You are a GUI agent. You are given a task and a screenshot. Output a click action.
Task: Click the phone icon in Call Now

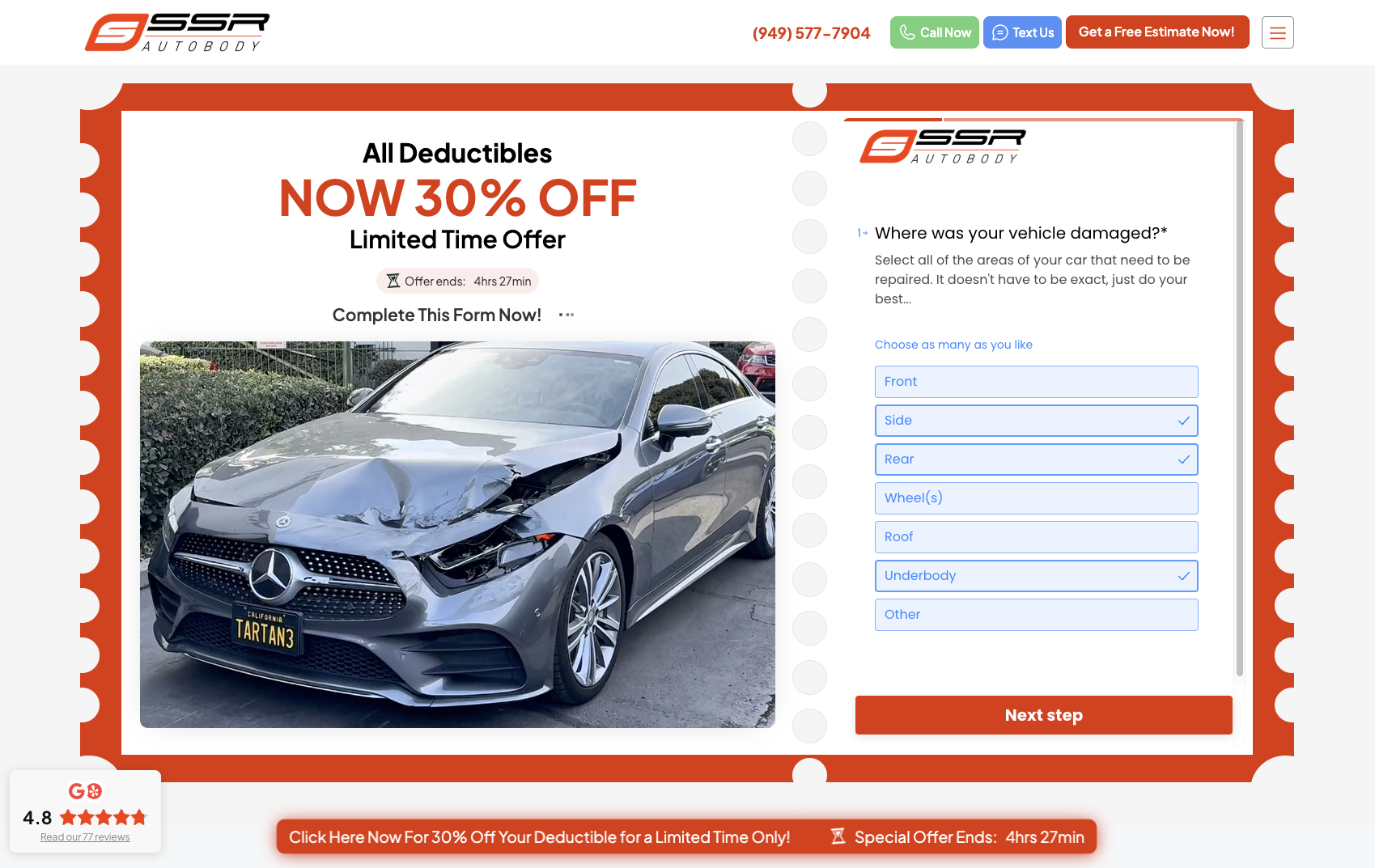pos(907,32)
